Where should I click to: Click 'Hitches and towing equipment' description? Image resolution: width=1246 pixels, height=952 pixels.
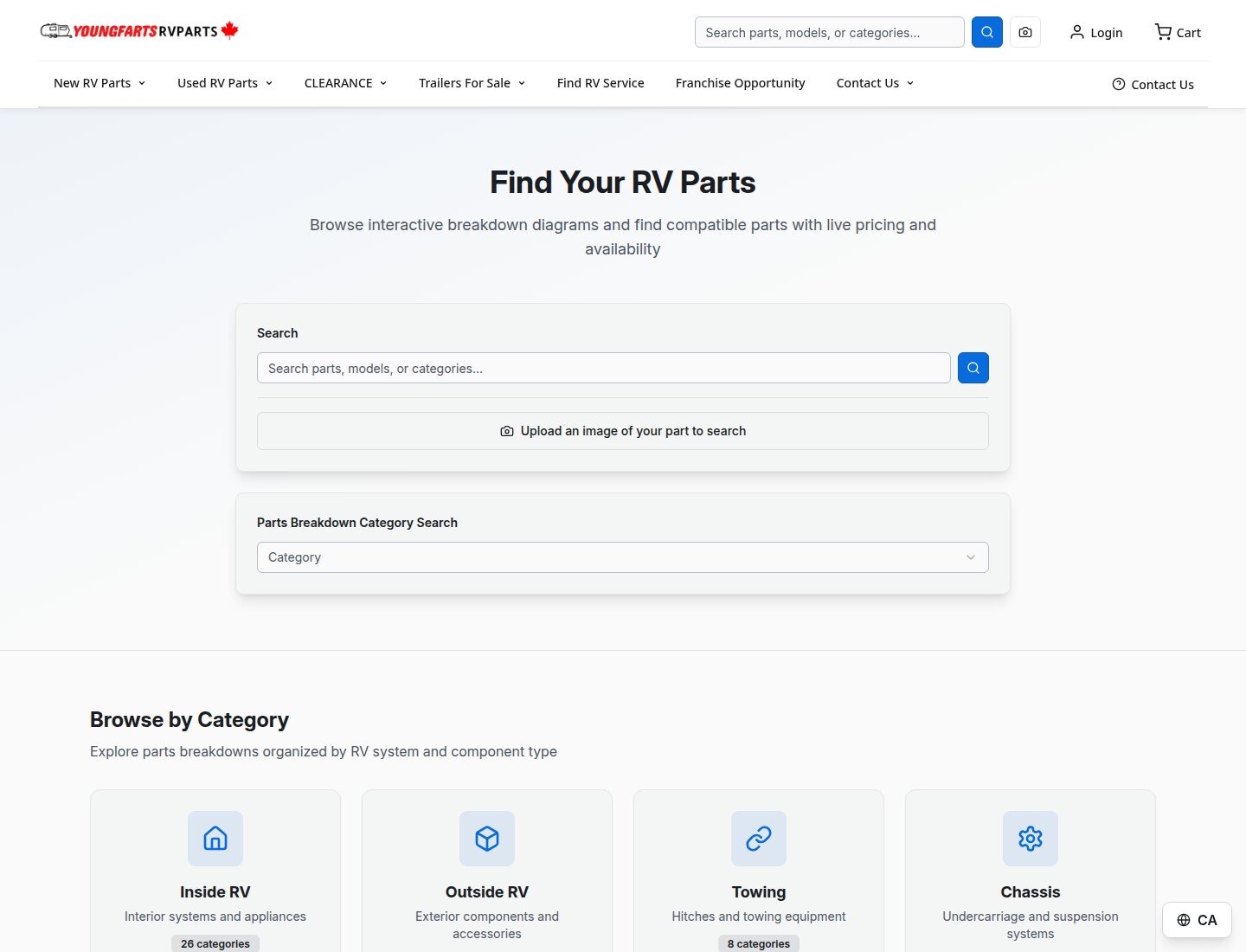[x=759, y=917]
